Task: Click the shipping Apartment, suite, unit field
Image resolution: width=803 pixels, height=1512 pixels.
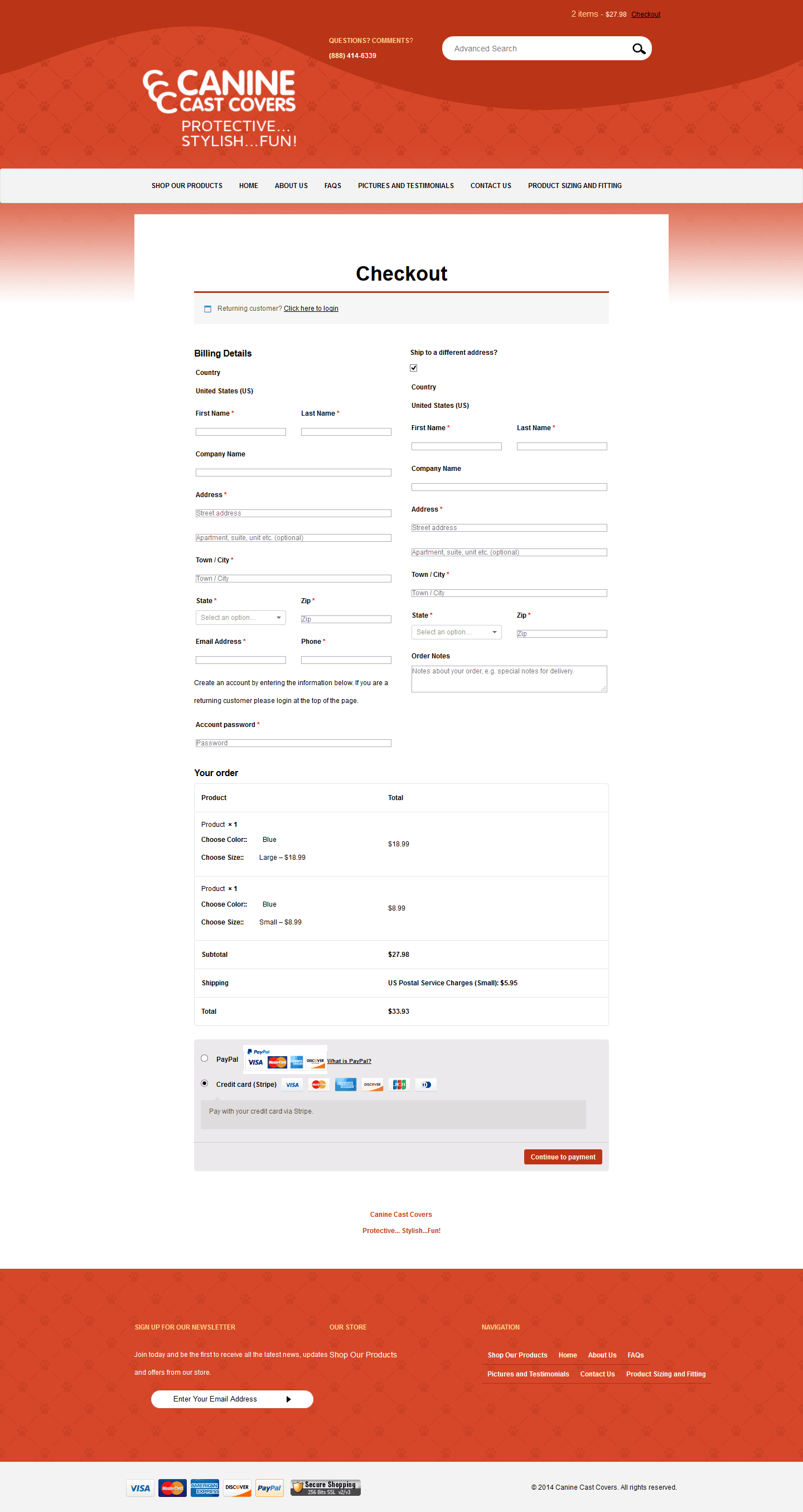Action: [509, 553]
